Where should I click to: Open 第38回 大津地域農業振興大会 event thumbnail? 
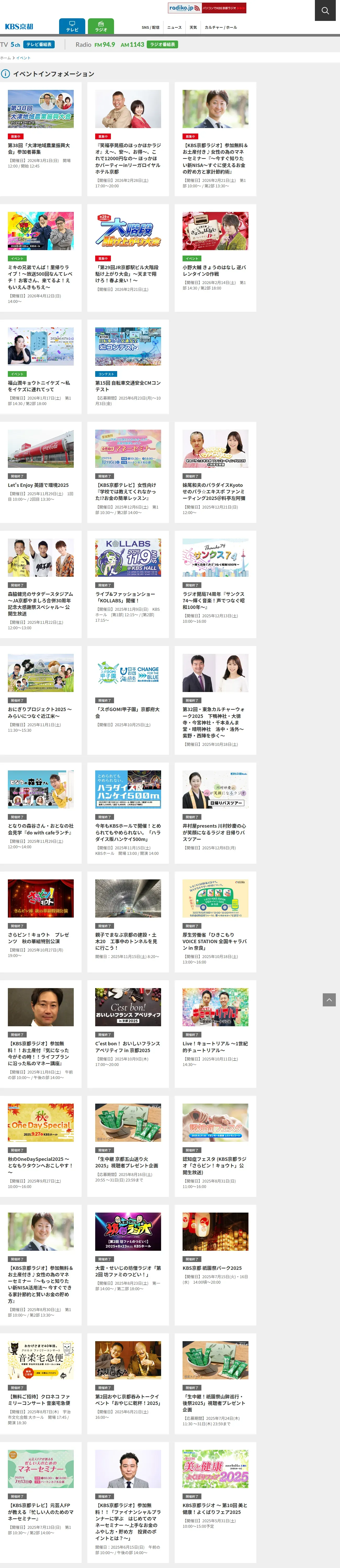point(41,109)
